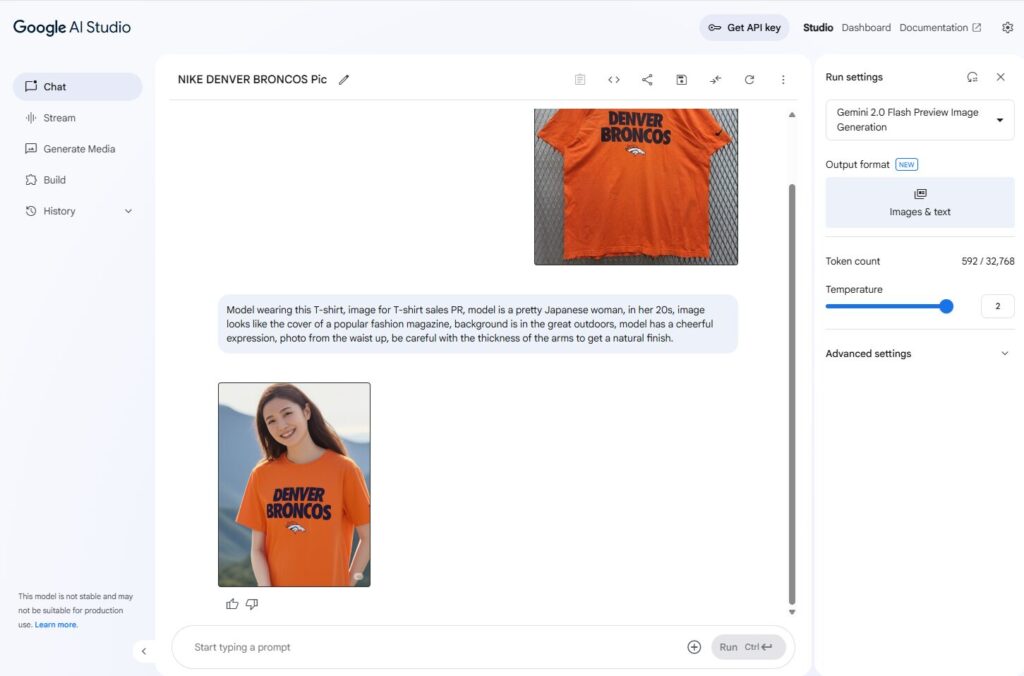
Task: Expand the History section
Action: (77, 211)
